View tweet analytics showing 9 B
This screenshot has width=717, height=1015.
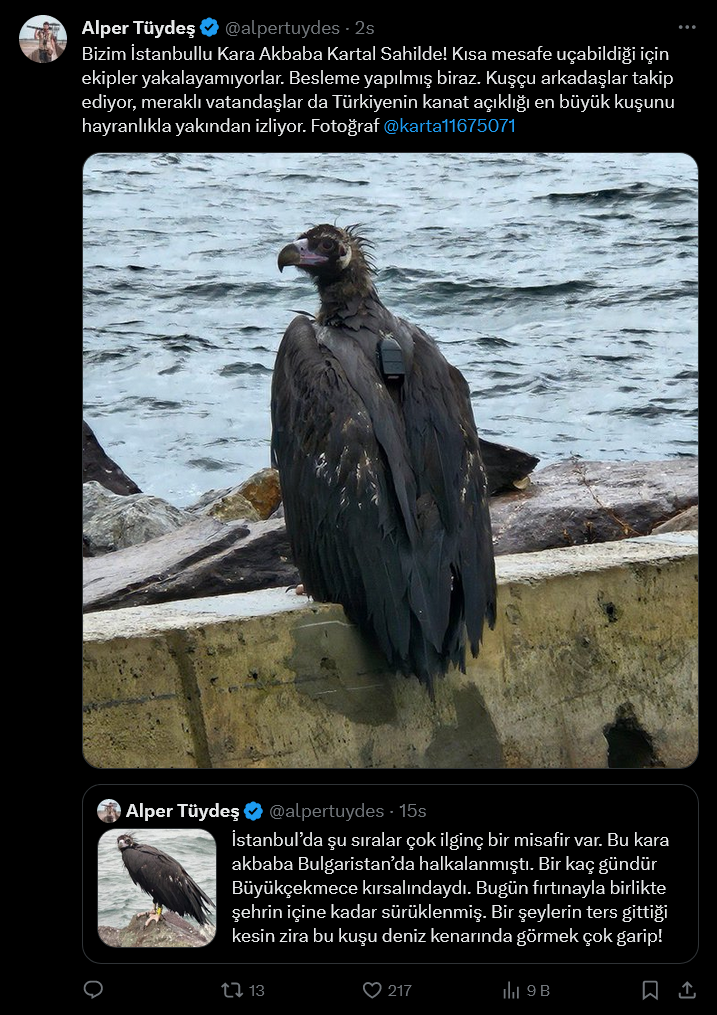click(x=526, y=990)
